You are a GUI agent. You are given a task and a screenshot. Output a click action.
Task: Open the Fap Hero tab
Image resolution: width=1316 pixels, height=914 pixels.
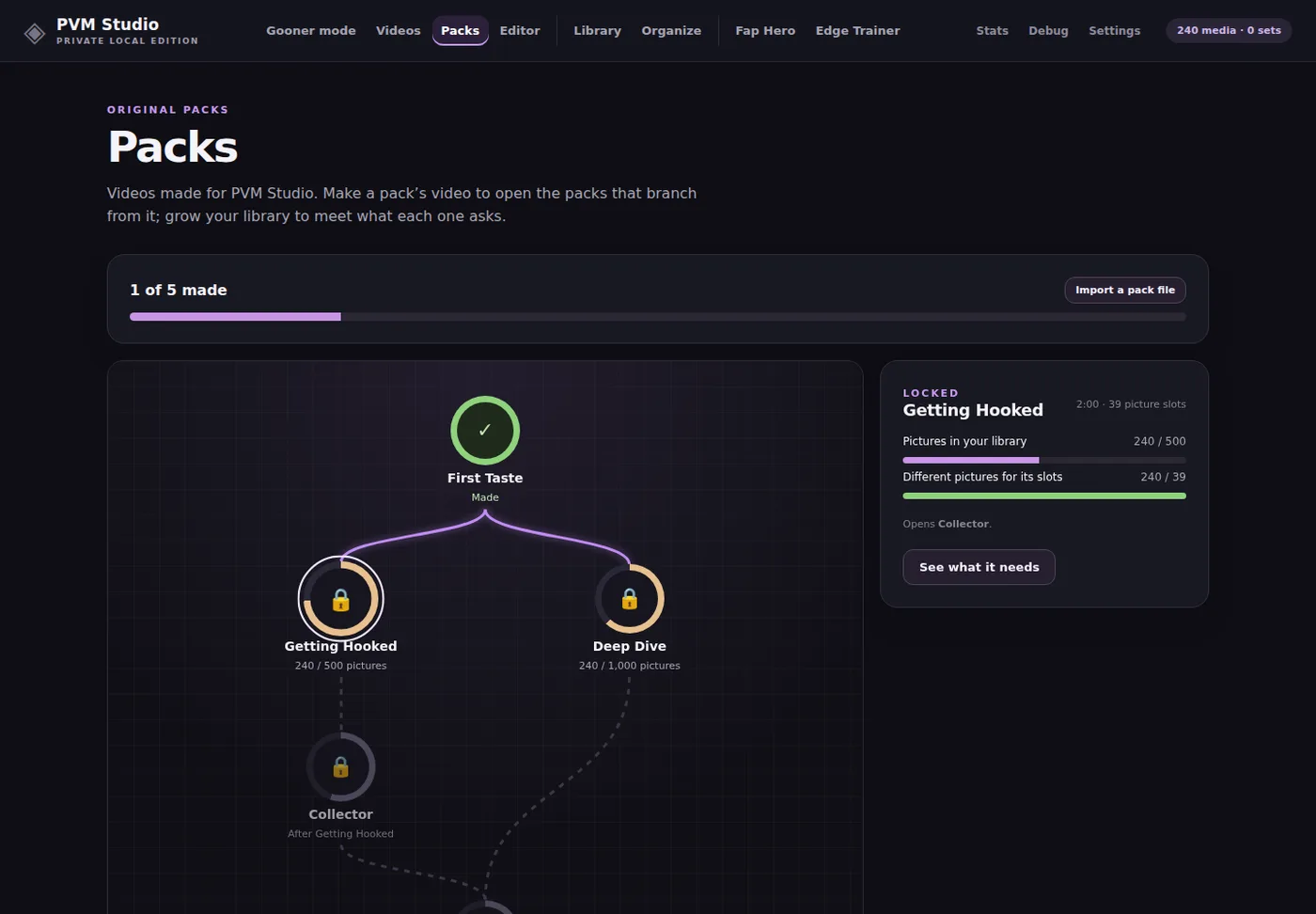click(x=765, y=31)
